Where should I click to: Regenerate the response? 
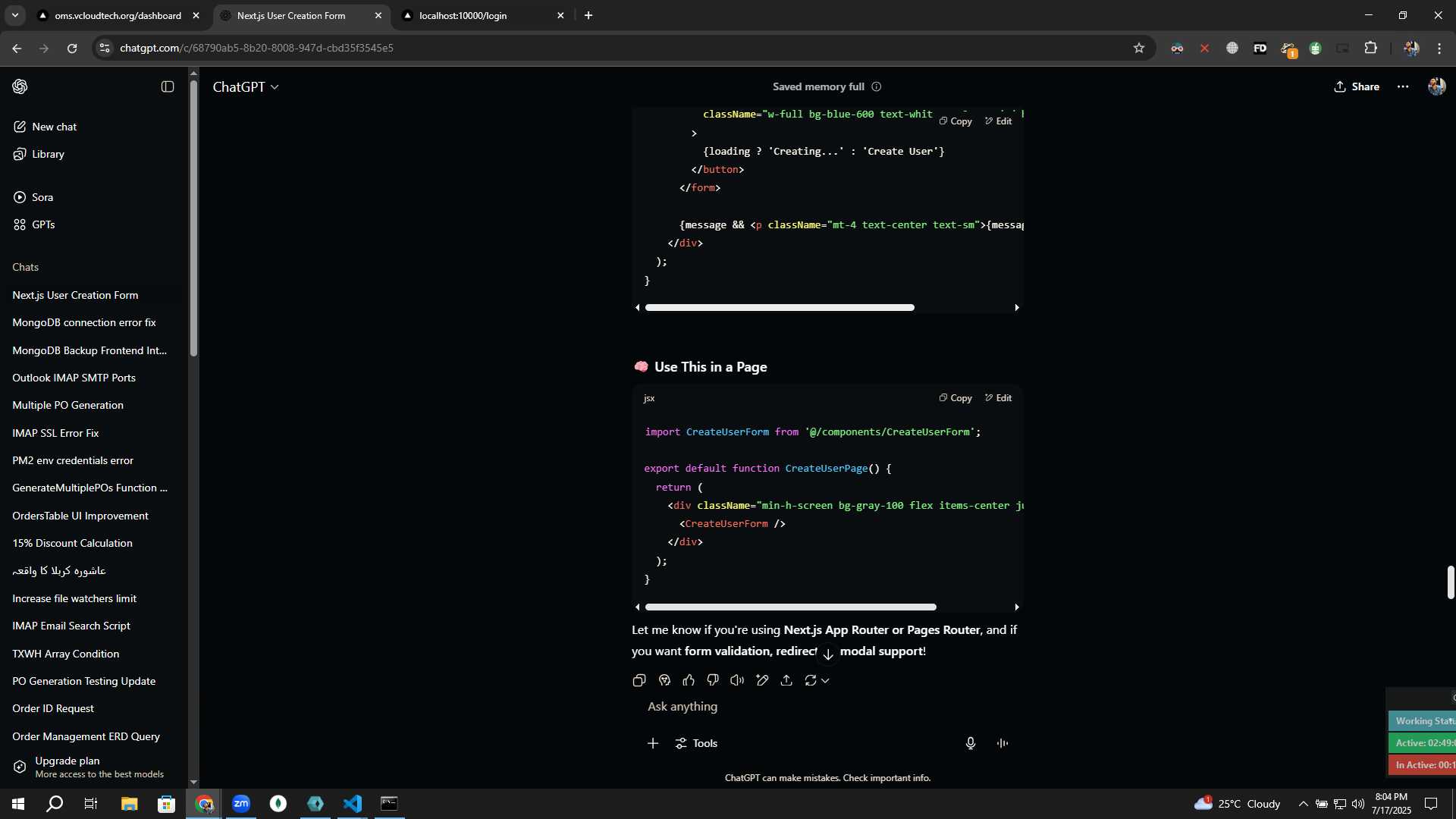tap(811, 680)
